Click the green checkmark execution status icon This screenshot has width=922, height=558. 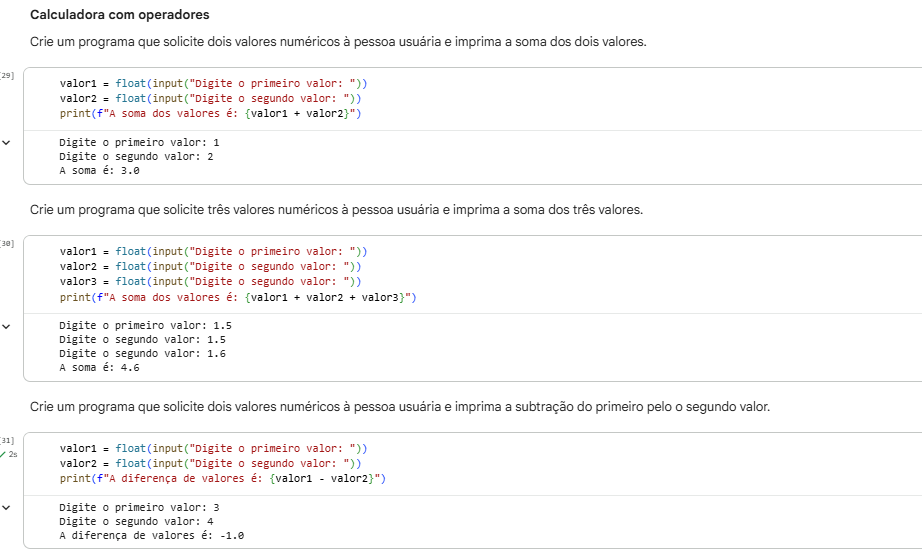[x=3, y=455]
